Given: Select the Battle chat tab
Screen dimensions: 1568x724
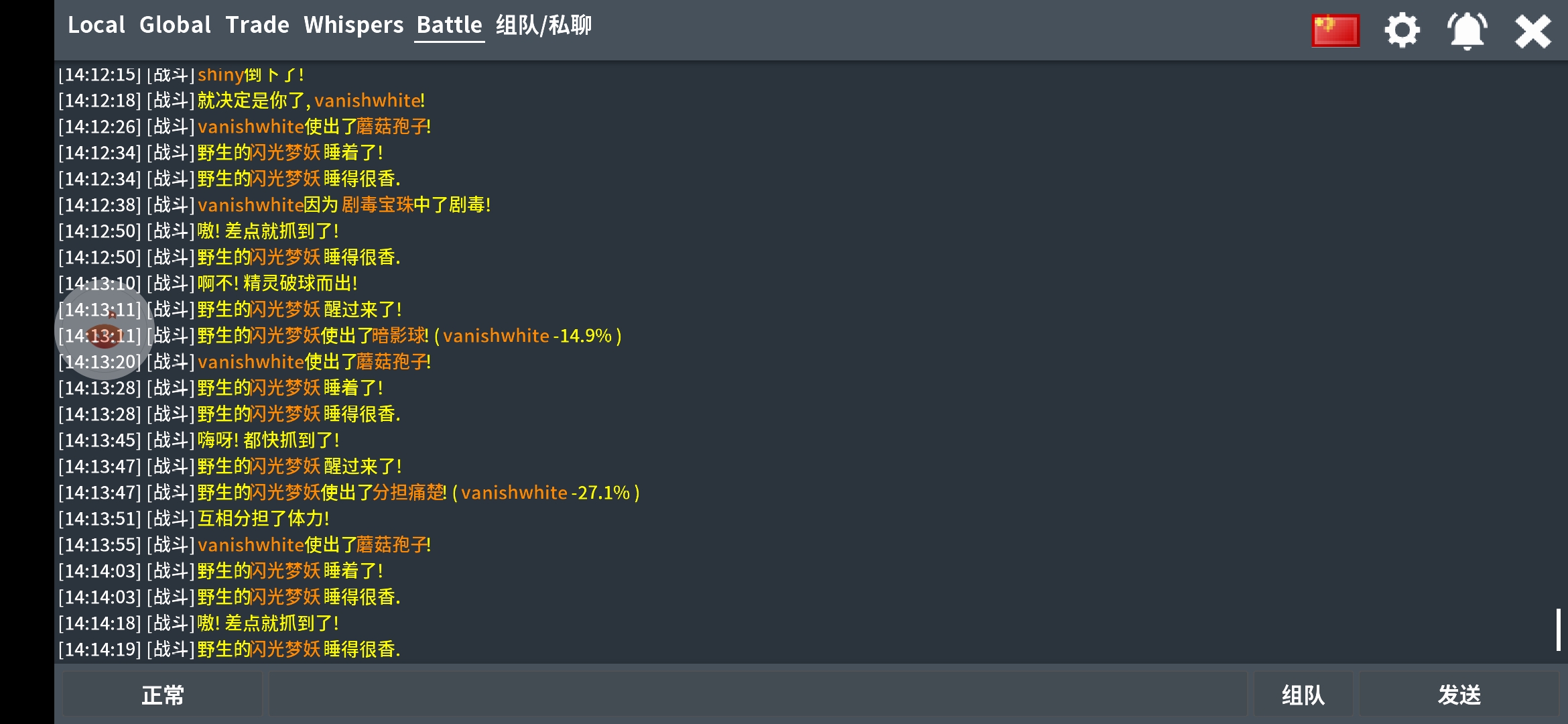Looking at the screenshot, I should click(x=450, y=25).
